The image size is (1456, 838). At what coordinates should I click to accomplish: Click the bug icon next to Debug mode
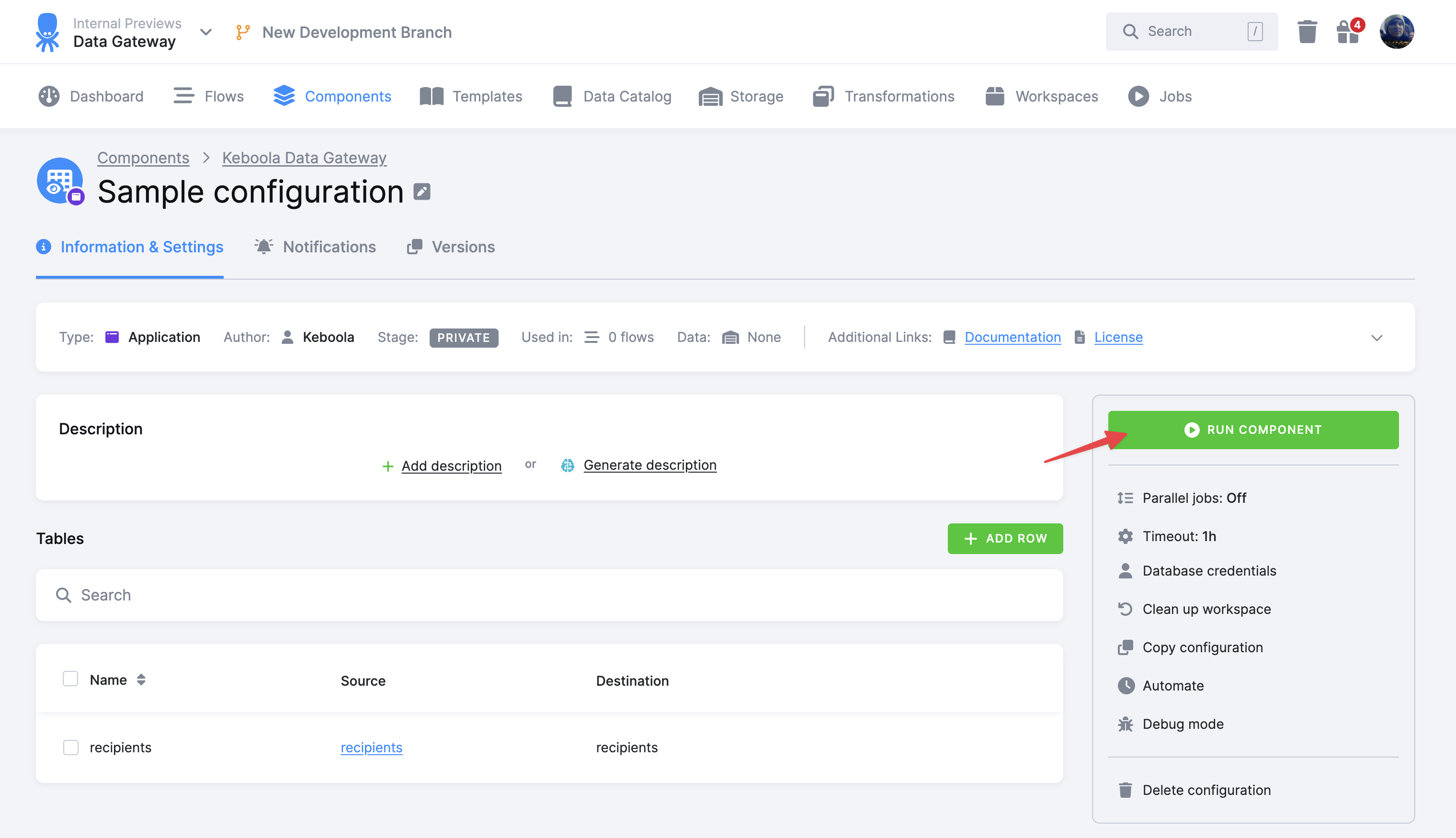1125,724
